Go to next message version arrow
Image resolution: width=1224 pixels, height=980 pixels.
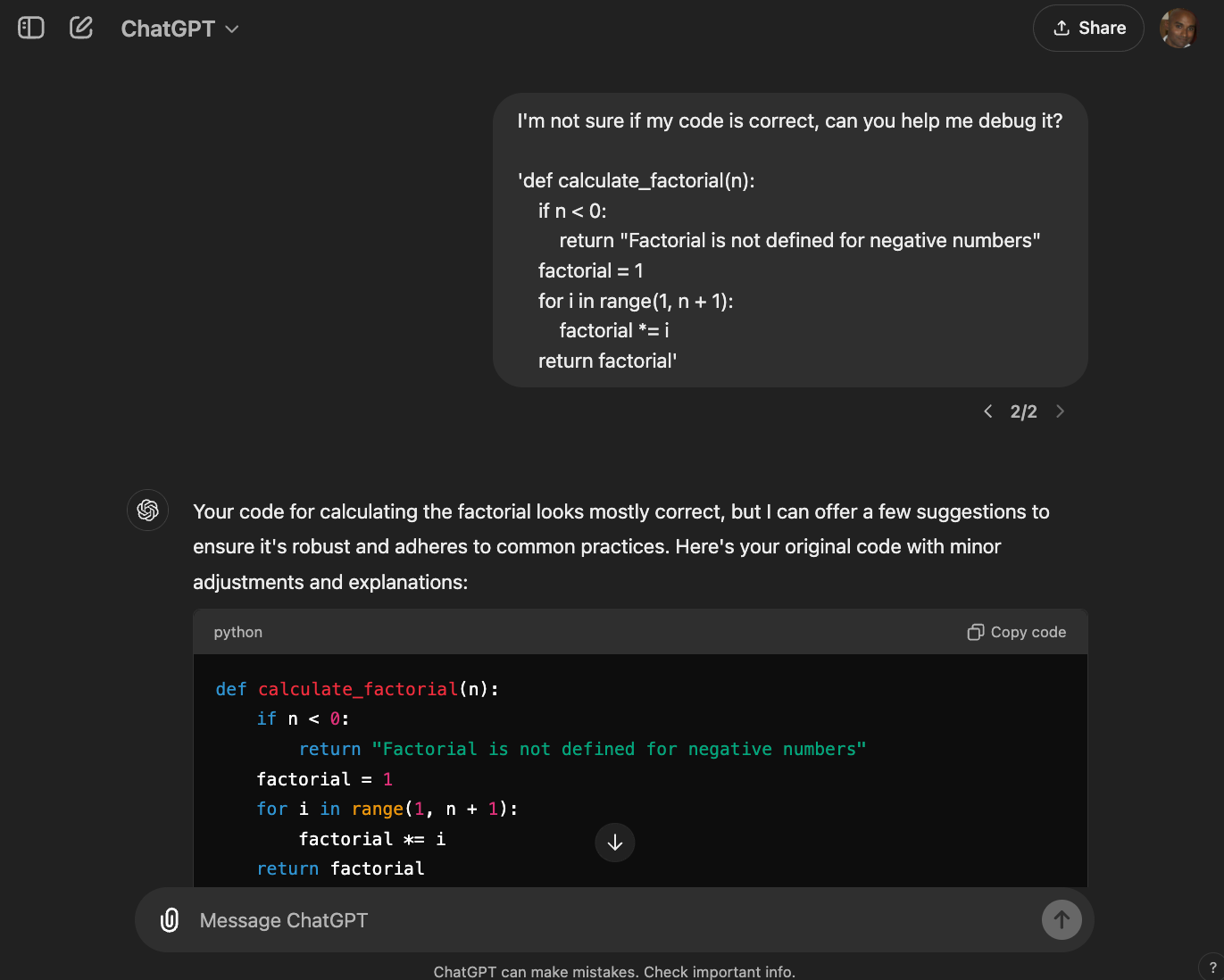coord(1060,411)
